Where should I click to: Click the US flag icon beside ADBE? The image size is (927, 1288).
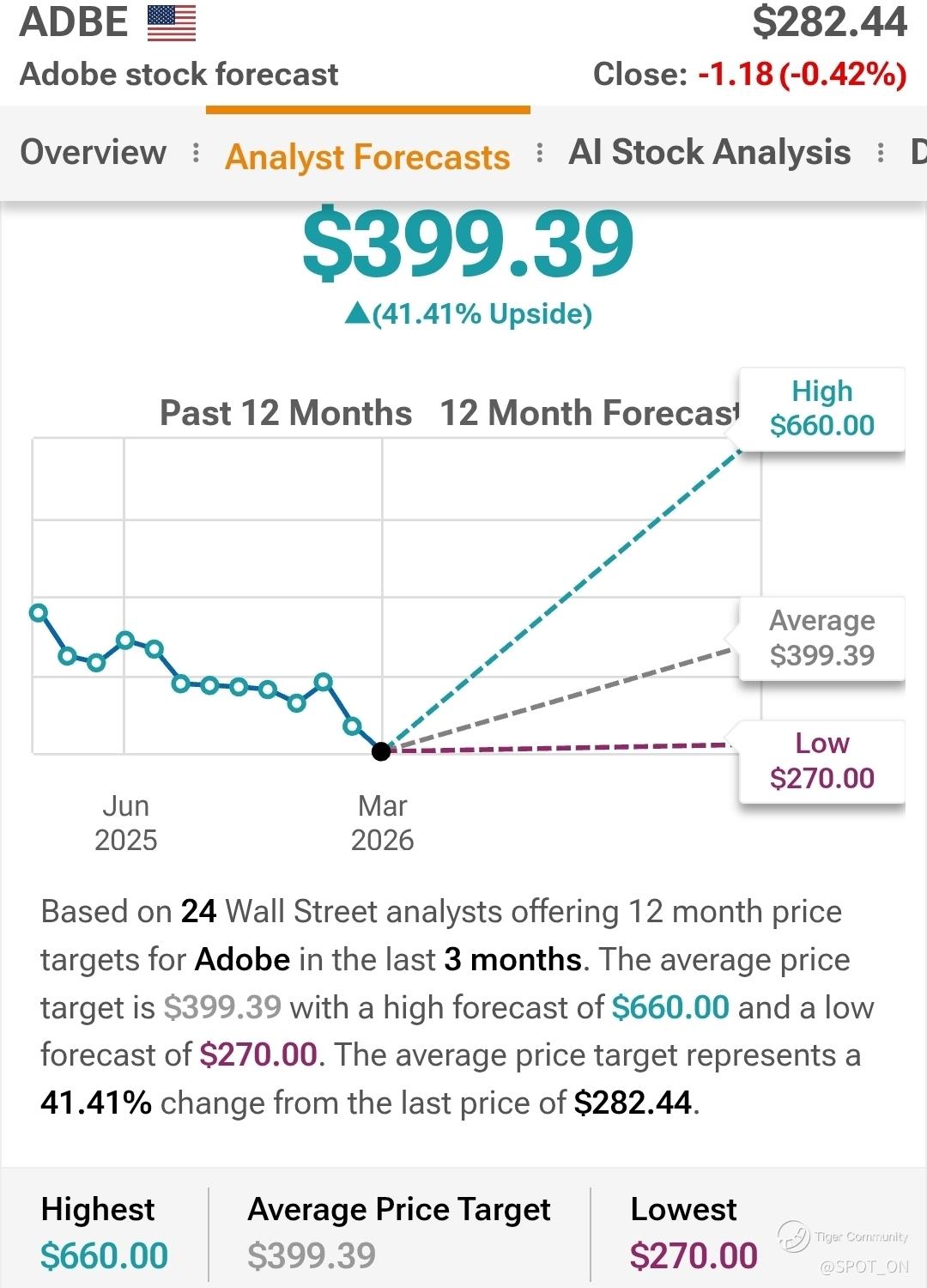point(172,23)
